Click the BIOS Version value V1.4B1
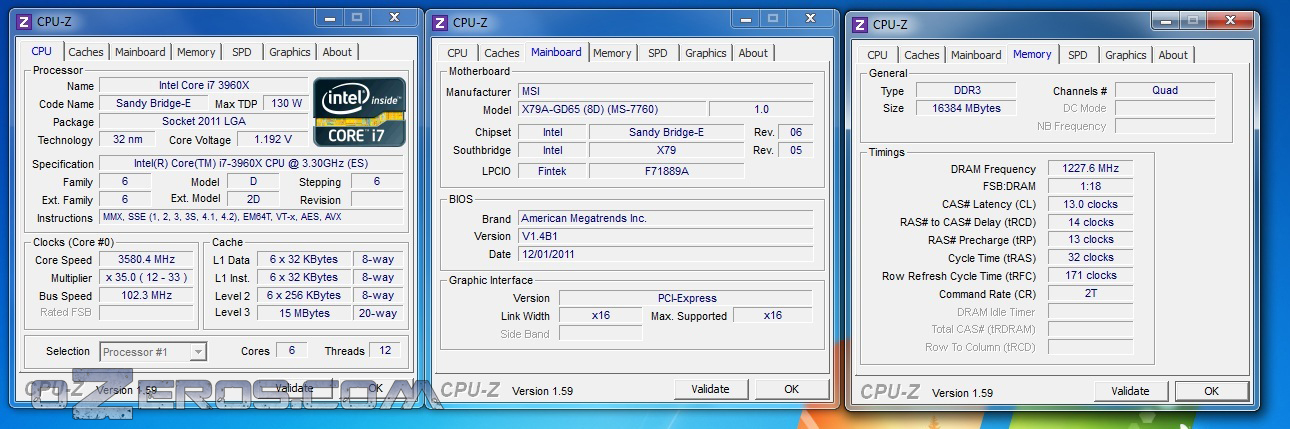1290x429 pixels. pos(665,236)
